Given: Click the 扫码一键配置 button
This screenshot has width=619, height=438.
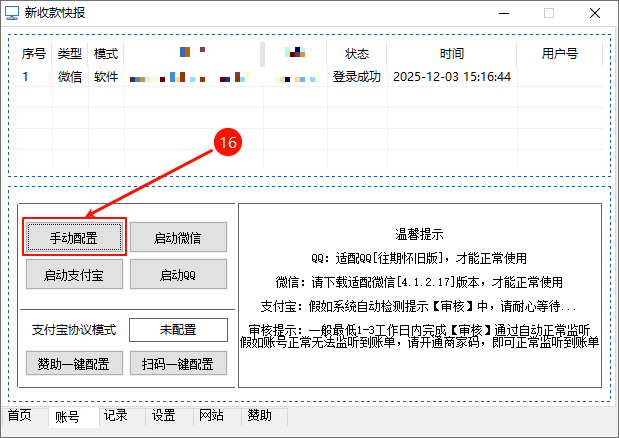Looking at the screenshot, I should [x=179, y=363].
